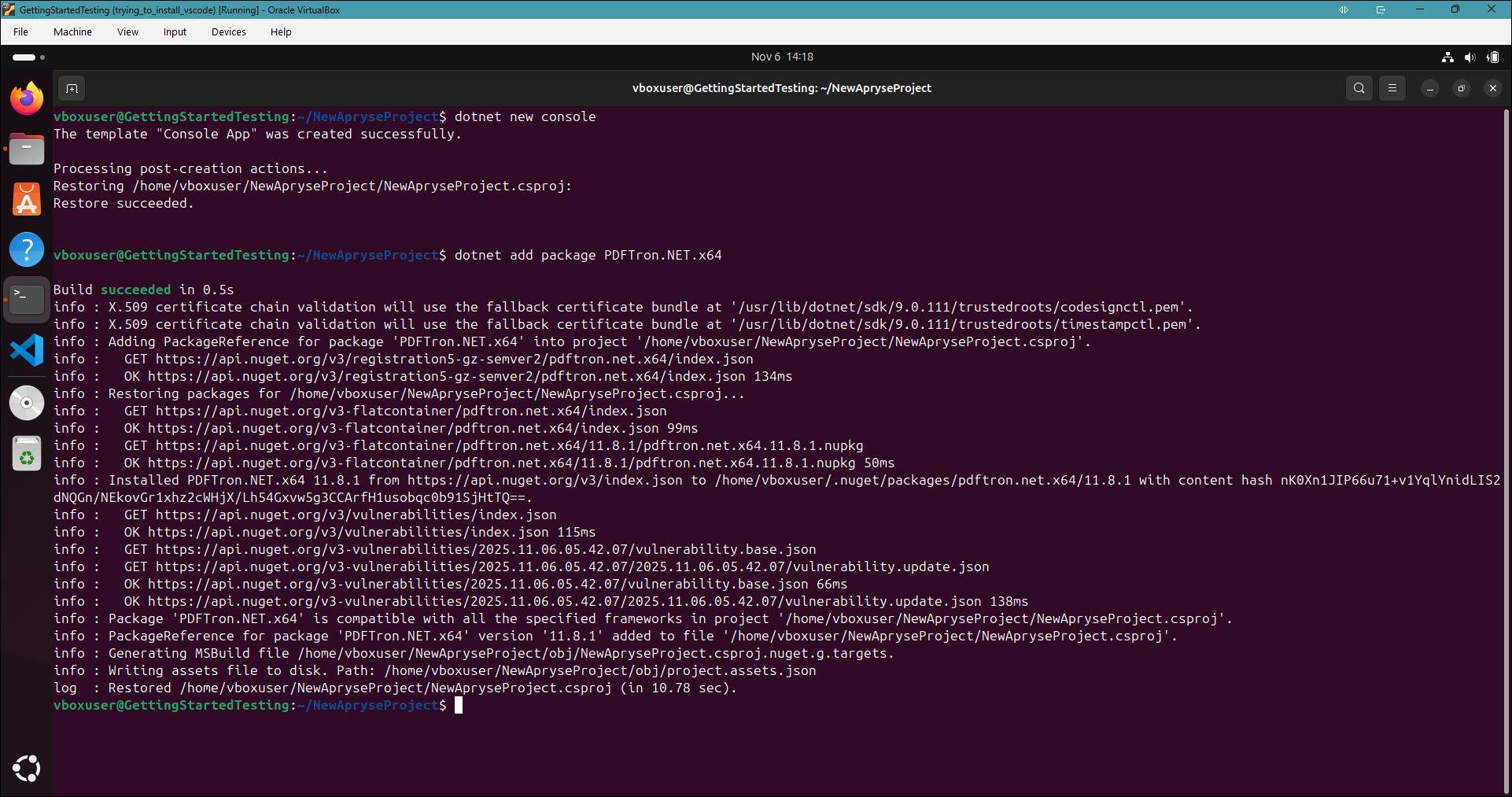Open the Trash in dock
Viewport: 1512px width, 797px height.
pyautogui.click(x=27, y=454)
